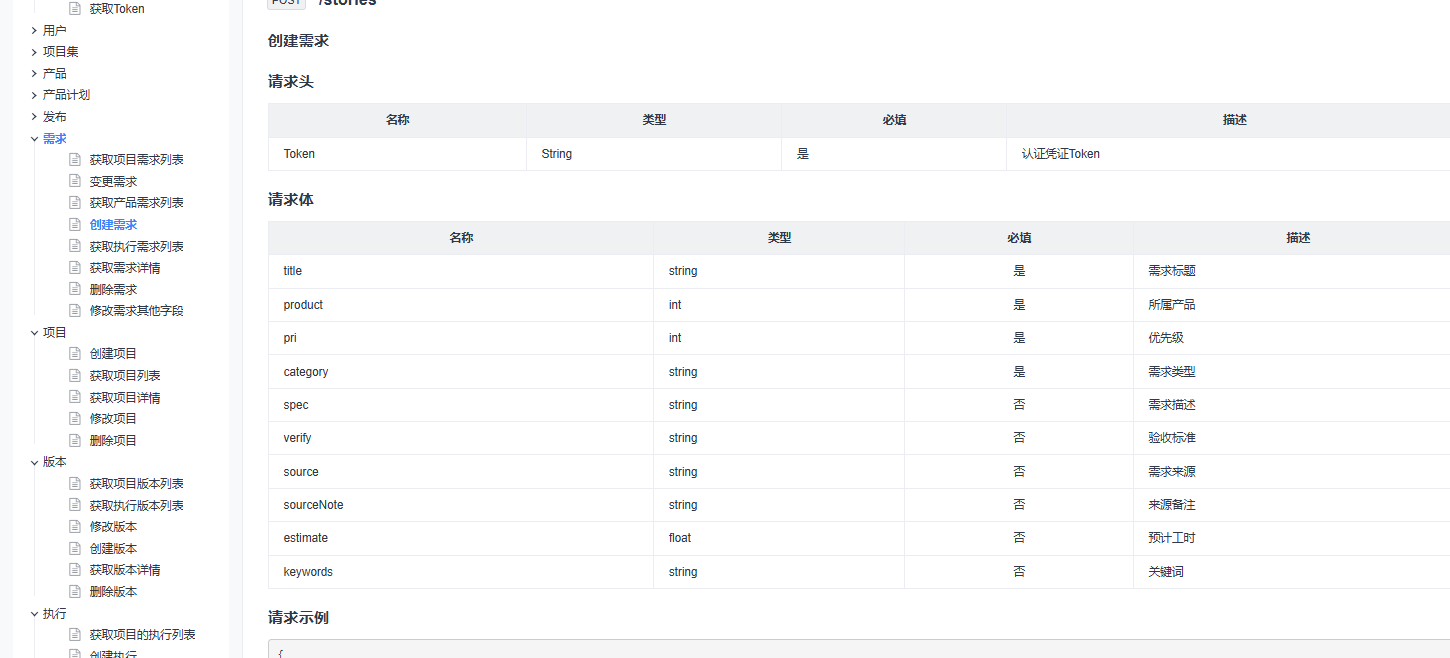1450x658 pixels.
Task: Open the 获取Token page
Action: [117, 9]
